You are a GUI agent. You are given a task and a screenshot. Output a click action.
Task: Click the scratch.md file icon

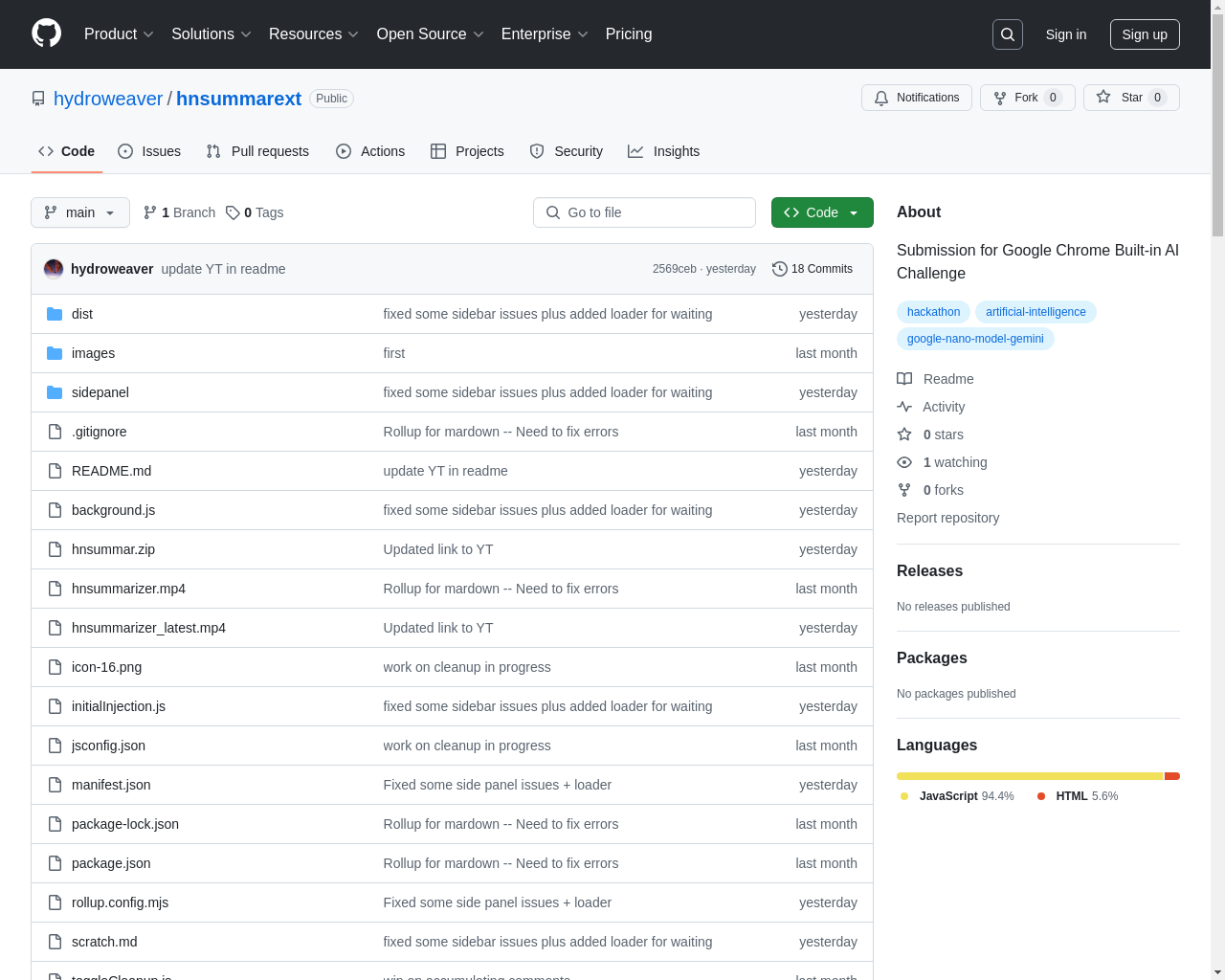pos(55,942)
